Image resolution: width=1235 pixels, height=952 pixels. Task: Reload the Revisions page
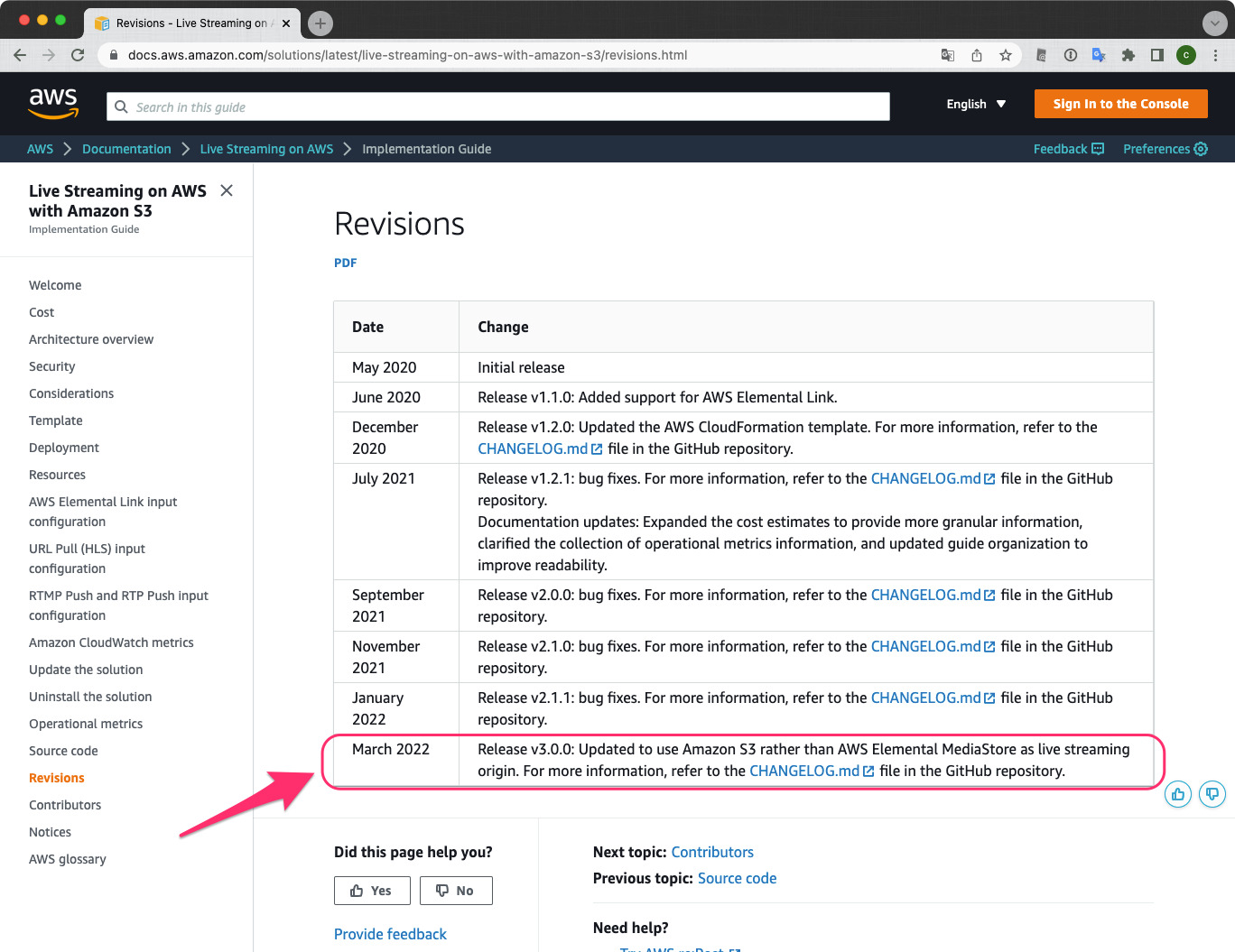78,55
